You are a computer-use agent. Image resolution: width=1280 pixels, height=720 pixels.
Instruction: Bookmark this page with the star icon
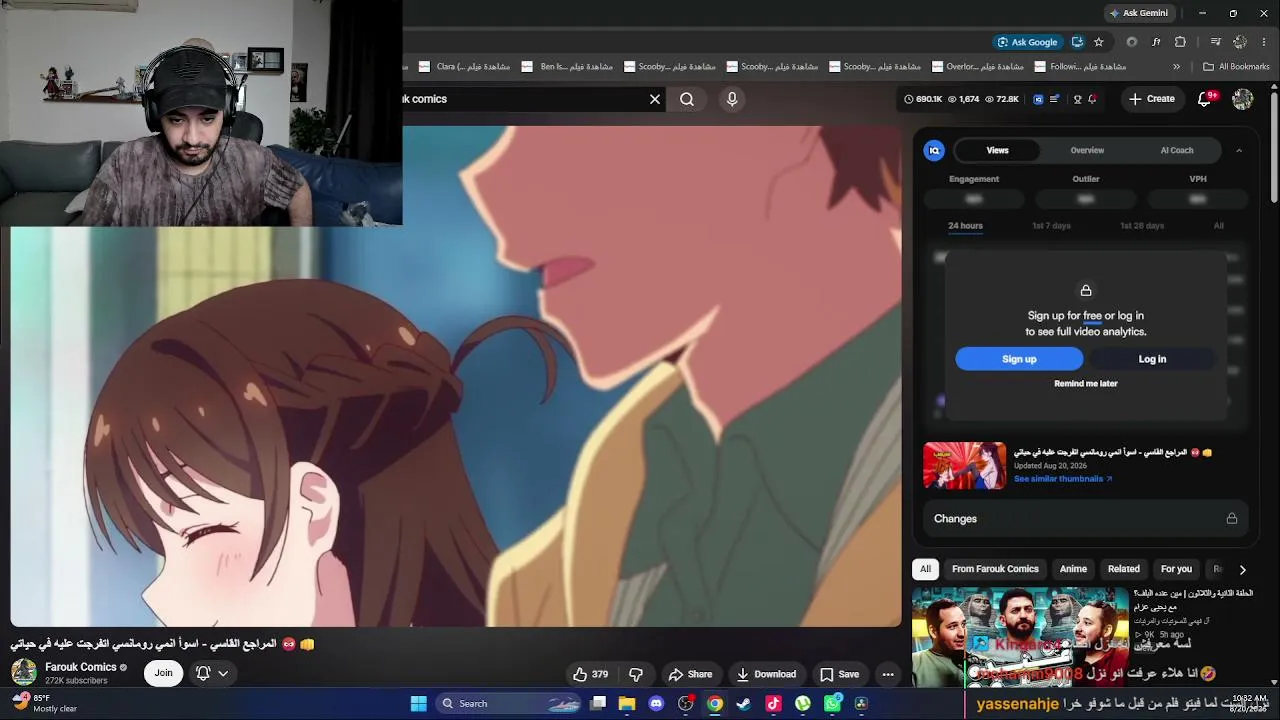tap(1099, 42)
